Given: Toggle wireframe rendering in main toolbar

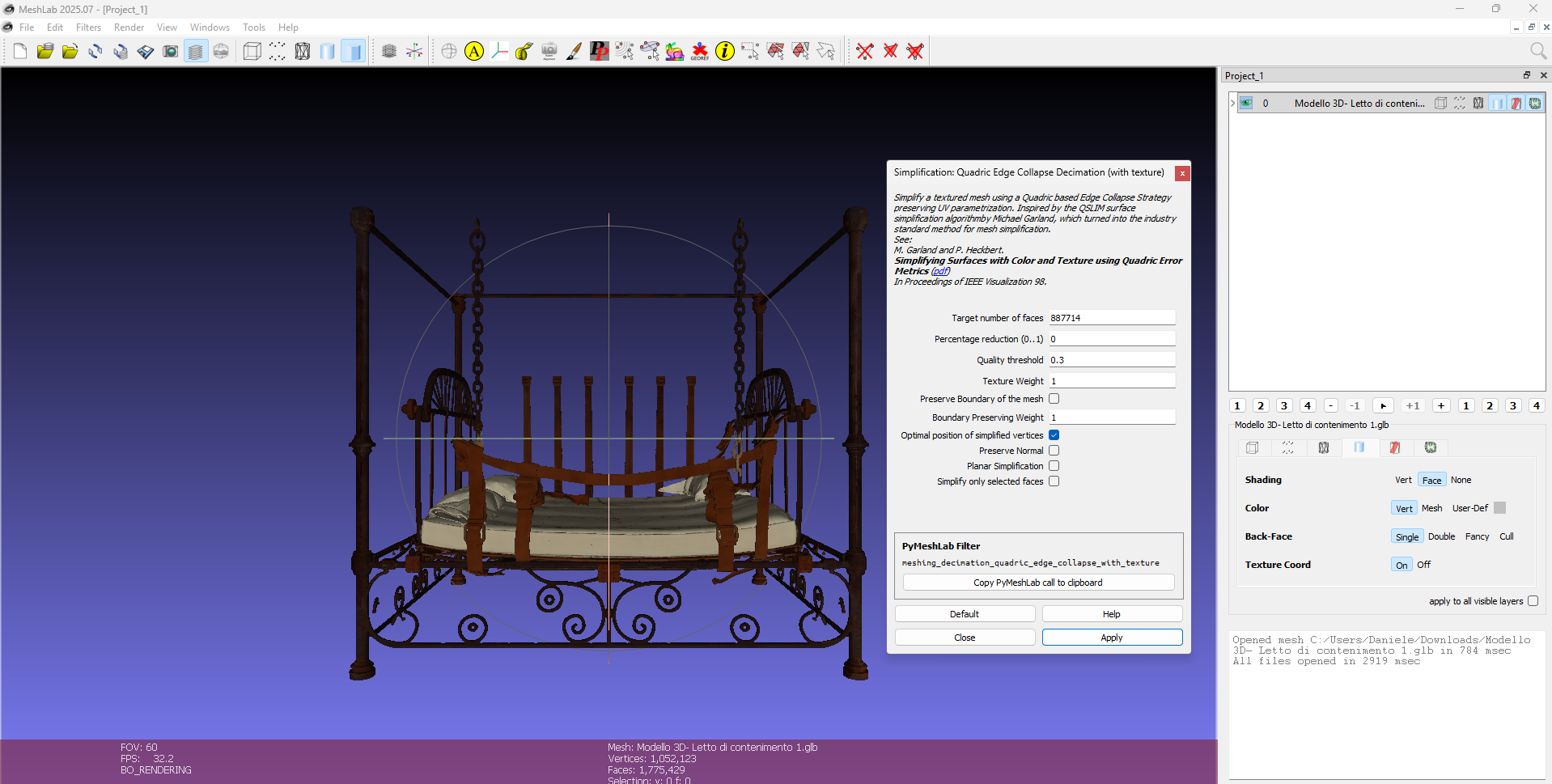Looking at the screenshot, I should [x=303, y=52].
